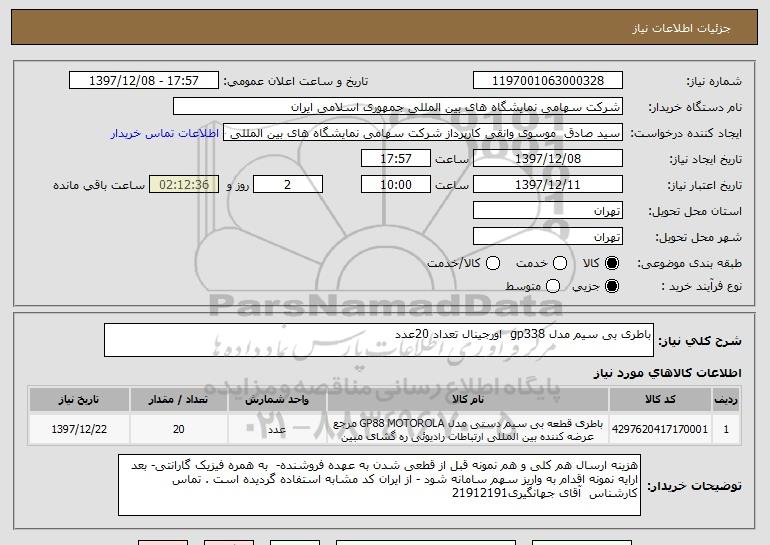Select the کالا radio button
Viewport: 770px width, 545px height.
pyautogui.click(x=612, y=263)
